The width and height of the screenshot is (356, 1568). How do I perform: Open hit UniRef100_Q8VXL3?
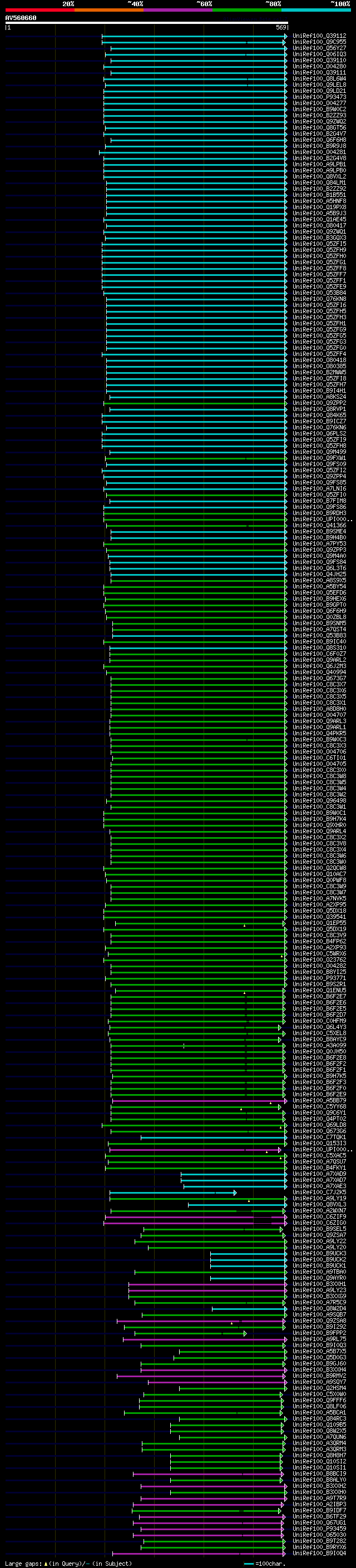319,1204
